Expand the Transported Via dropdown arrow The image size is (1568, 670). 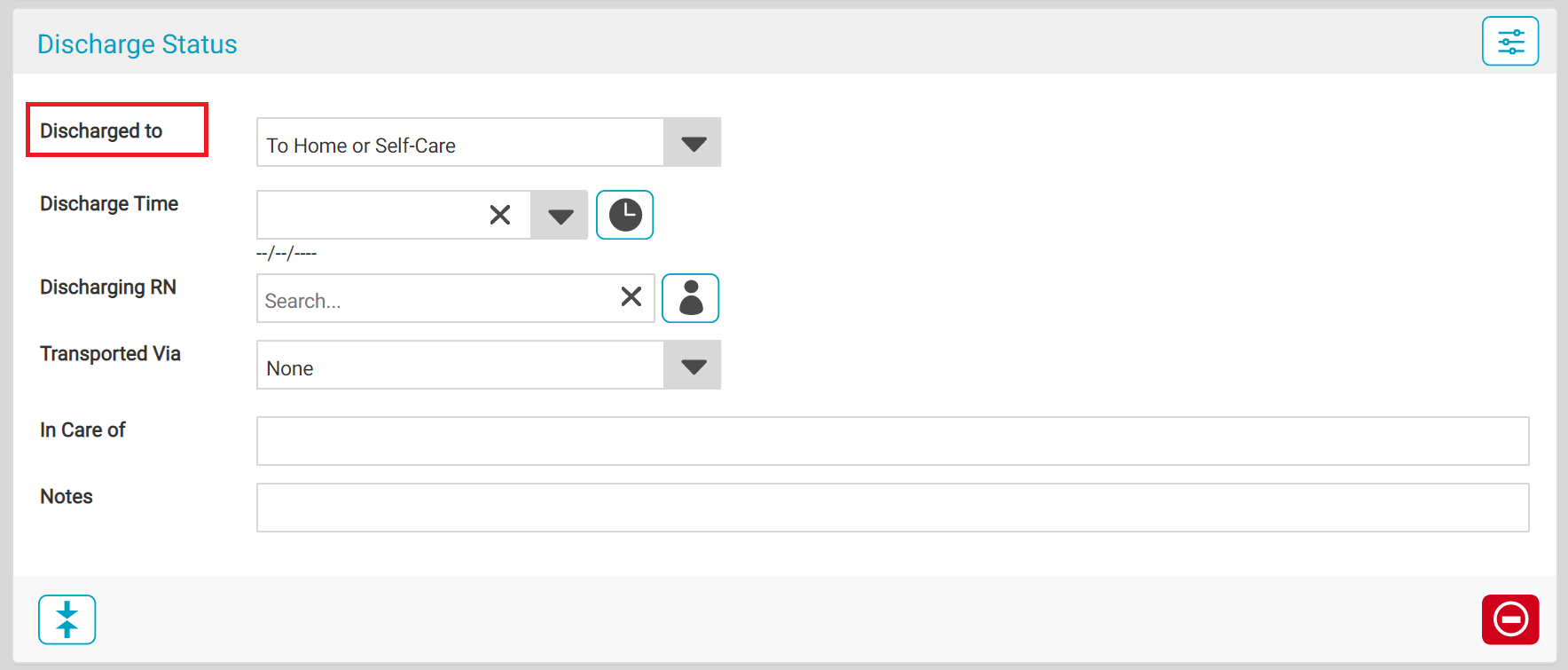pos(693,366)
